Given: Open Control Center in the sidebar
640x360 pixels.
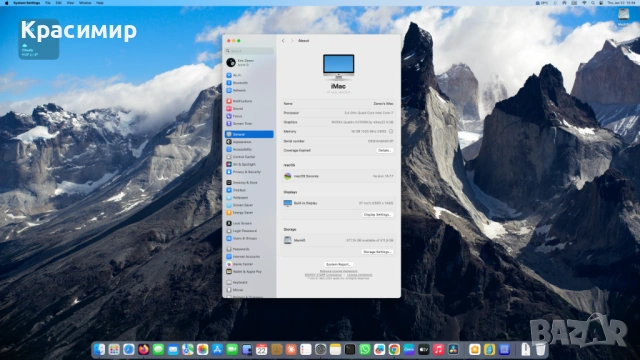Looking at the screenshot, I should (249, 157).
